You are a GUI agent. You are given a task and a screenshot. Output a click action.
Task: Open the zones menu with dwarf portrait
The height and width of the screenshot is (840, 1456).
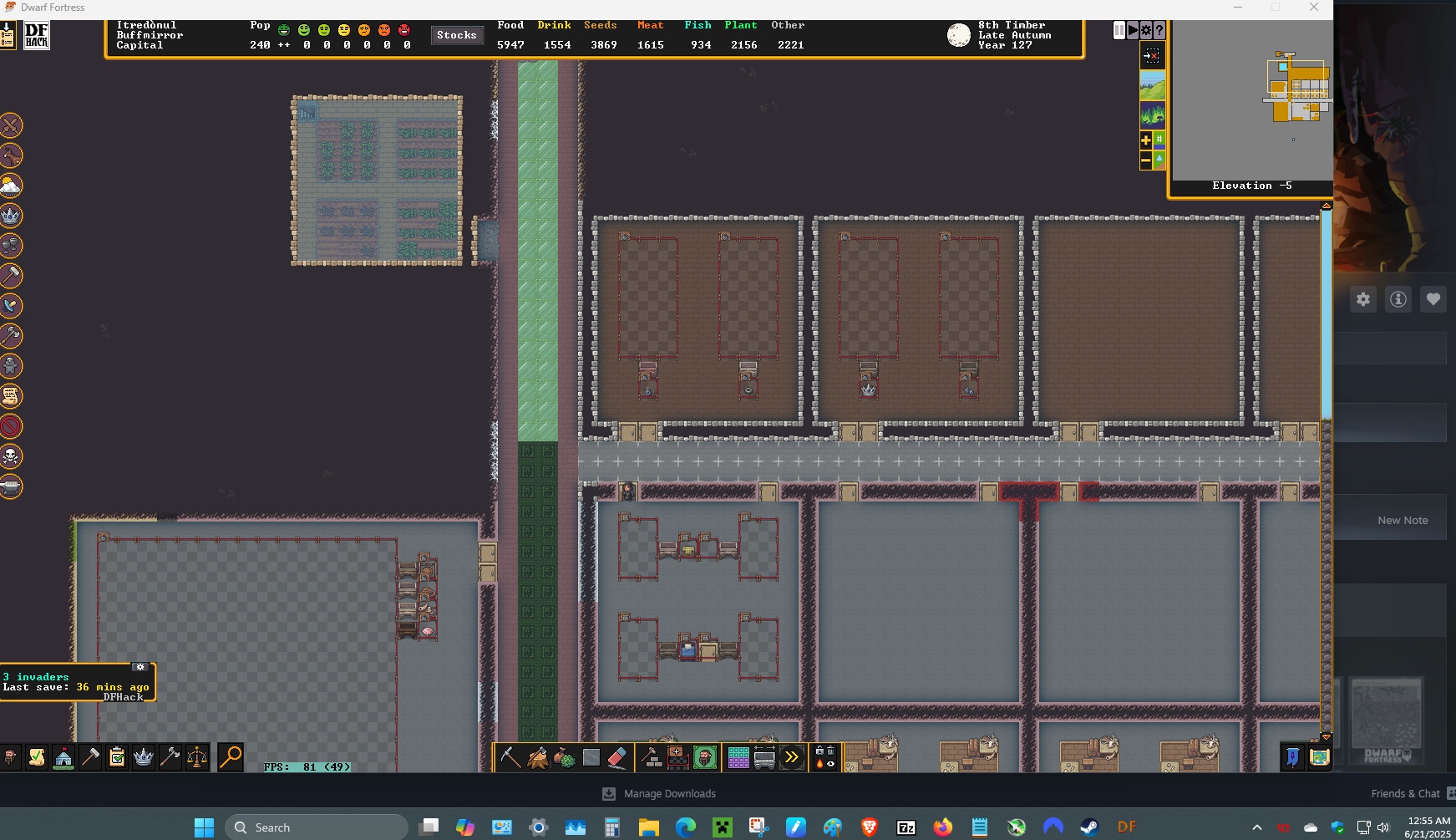705,758
